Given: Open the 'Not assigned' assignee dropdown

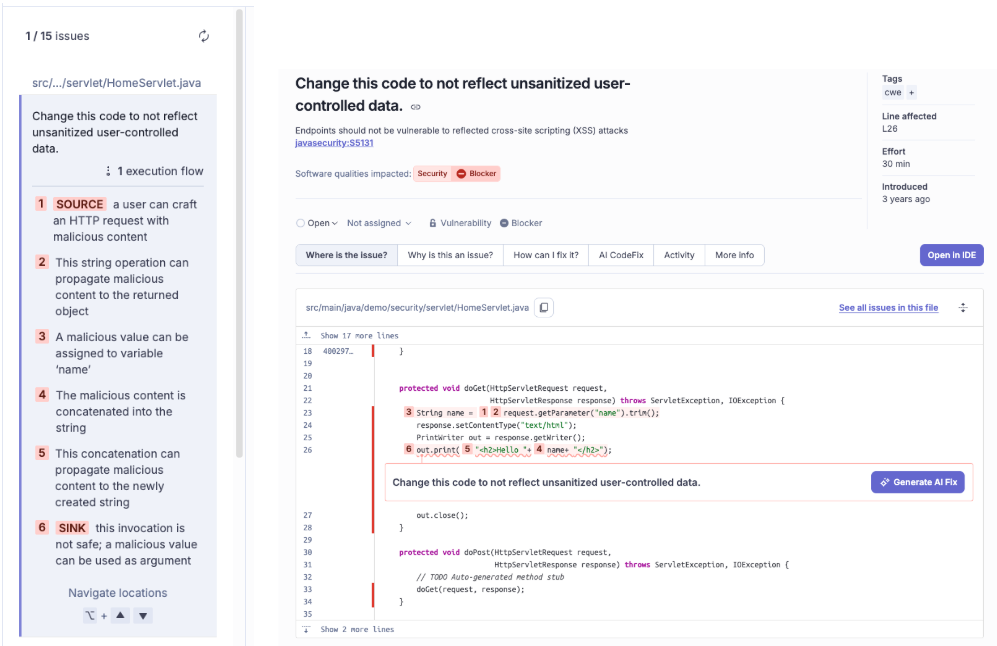Looking at the screenshot, I should tap(379, 224).
